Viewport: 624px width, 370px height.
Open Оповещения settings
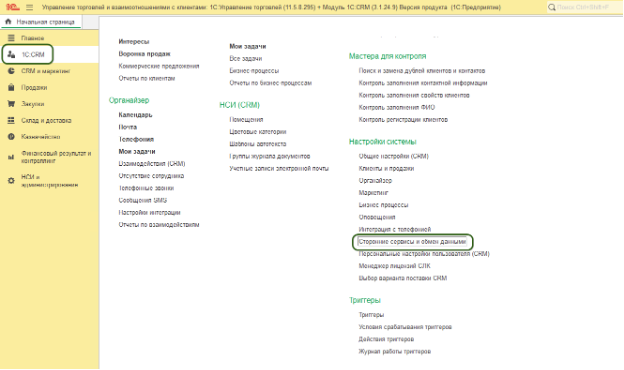pos(377,217)
